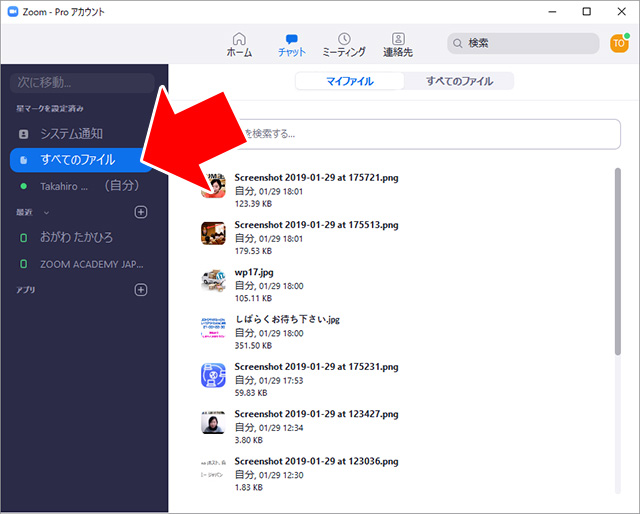Image resolution: width=640 pixels, height=514 pixels.
Task: Open ミーティング (Meetings) clock icon
Action: point(344,38)
